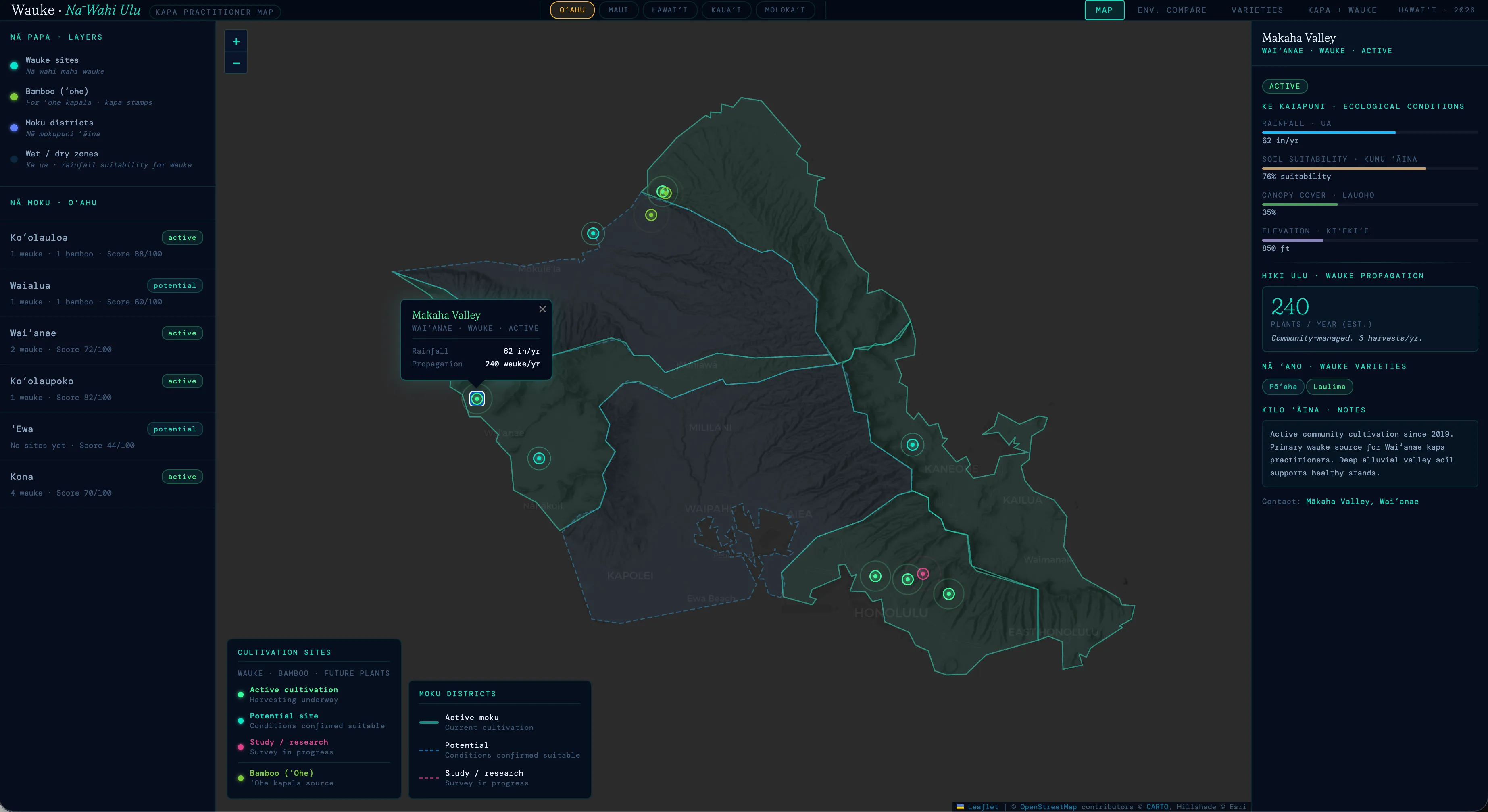This screenshot has height=812, width=1488.
Task: Toggle the Moku districts layer
Action: pos(107,128)
